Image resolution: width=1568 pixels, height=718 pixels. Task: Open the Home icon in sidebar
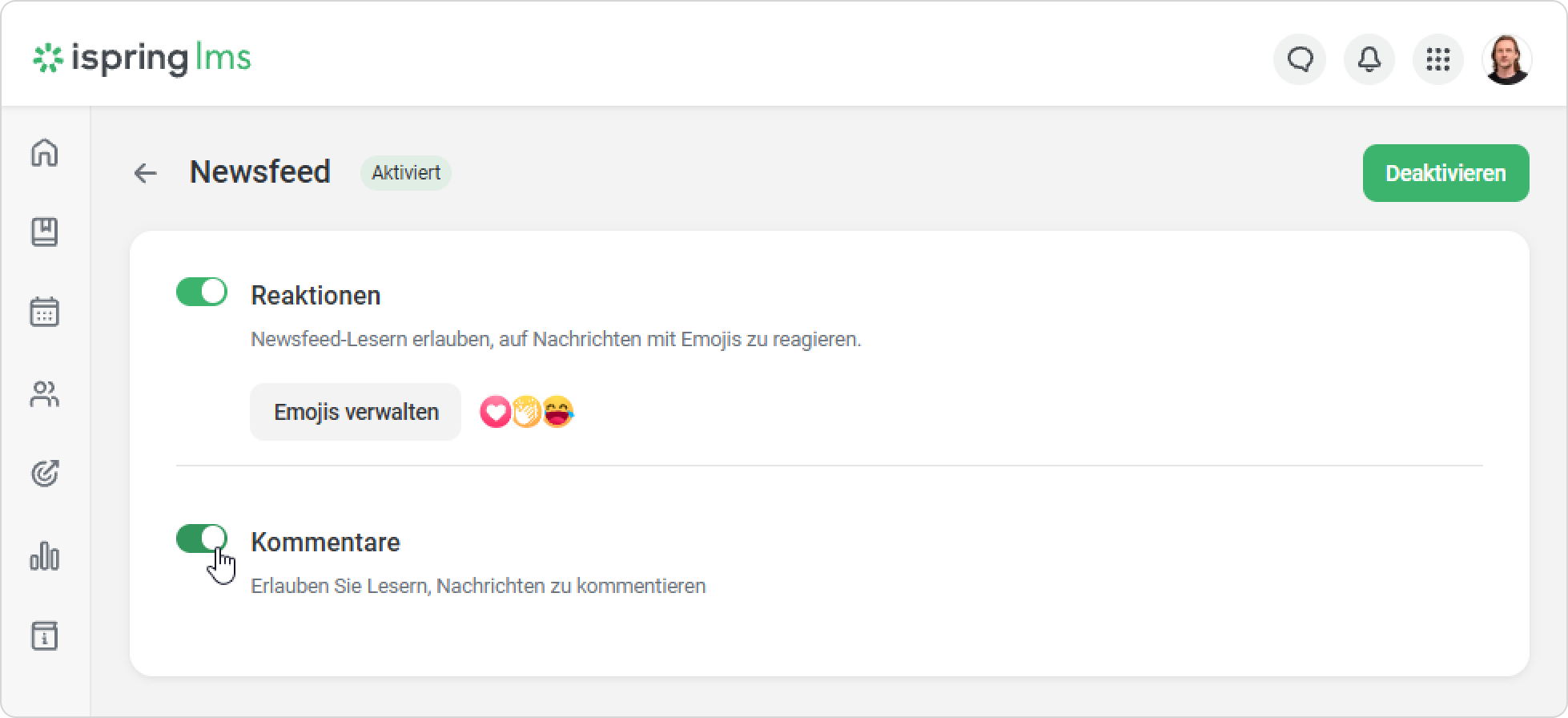coord(45,152)
